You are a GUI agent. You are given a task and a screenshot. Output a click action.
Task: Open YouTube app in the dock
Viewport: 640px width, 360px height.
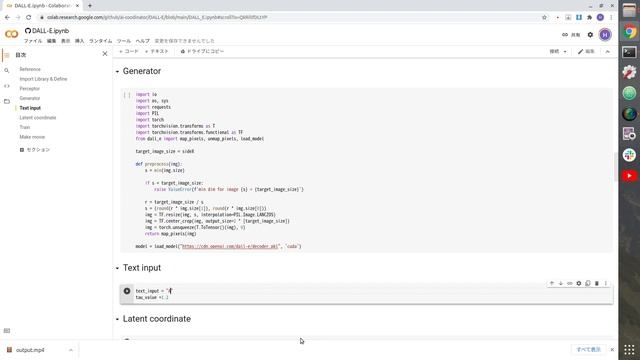pos(629,176)
